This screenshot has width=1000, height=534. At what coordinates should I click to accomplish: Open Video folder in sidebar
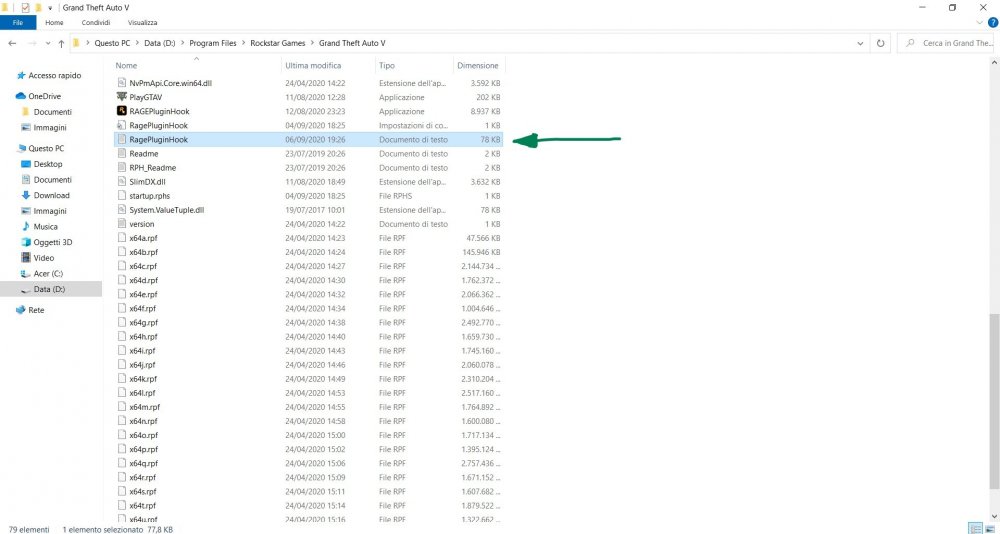[37, 258]
